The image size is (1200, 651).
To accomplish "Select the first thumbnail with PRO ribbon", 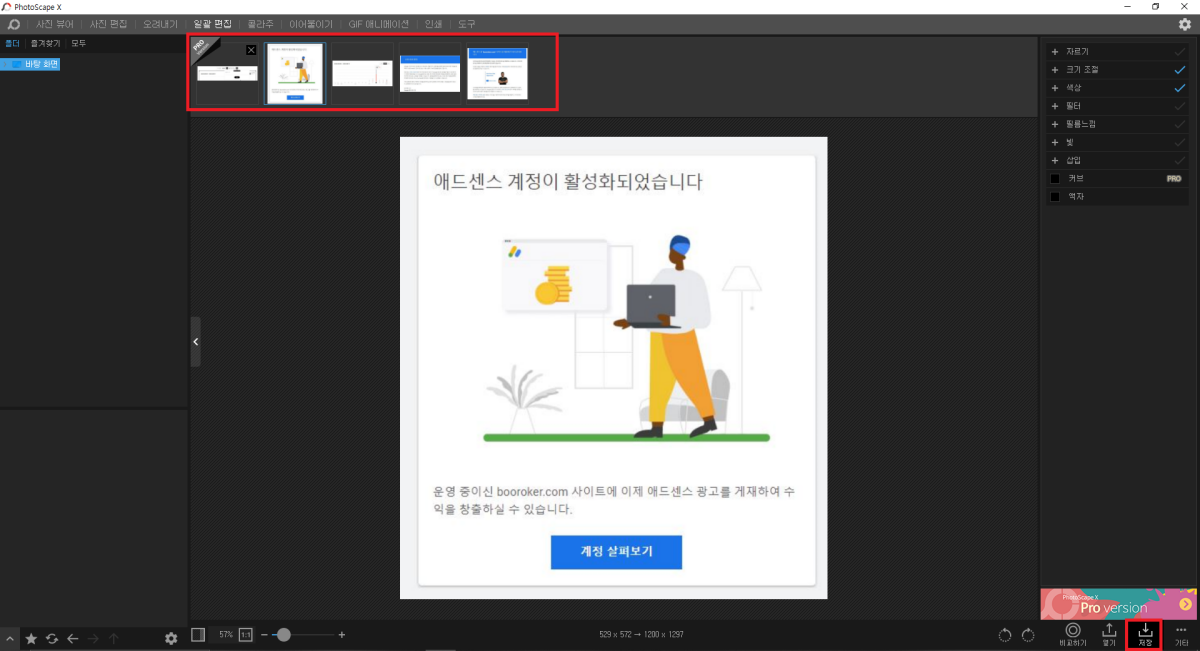I will tap(227, 73).
